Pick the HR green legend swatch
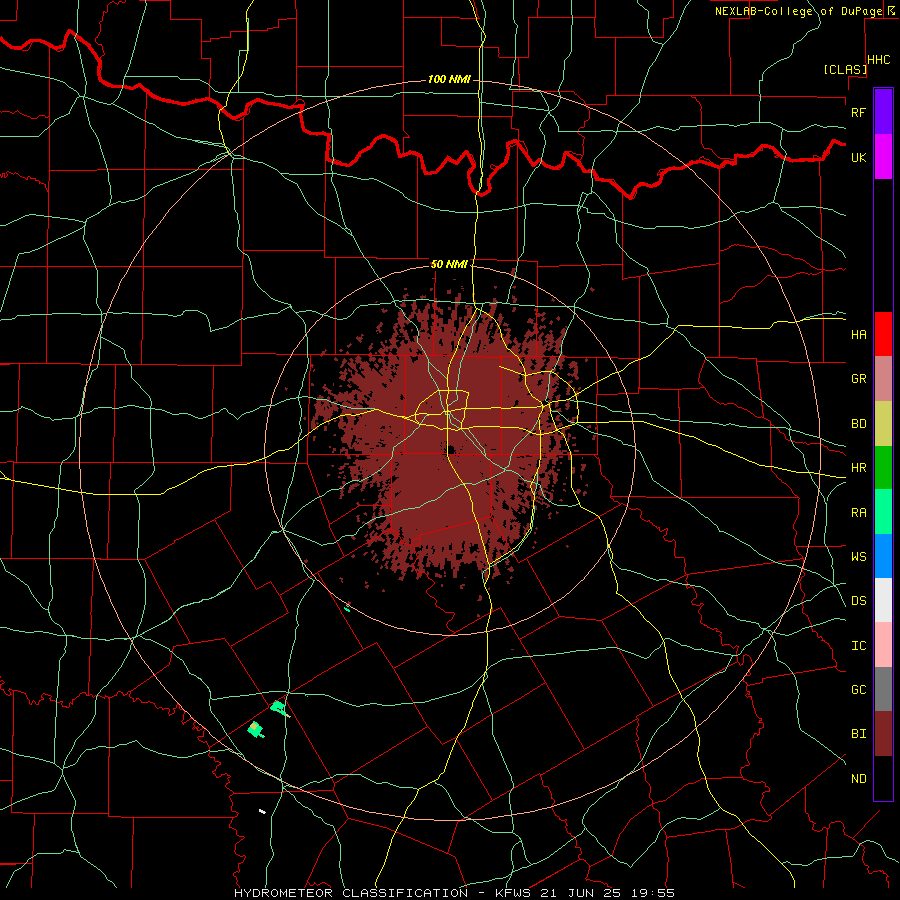The image size is (900, 900). pos(883,468)
